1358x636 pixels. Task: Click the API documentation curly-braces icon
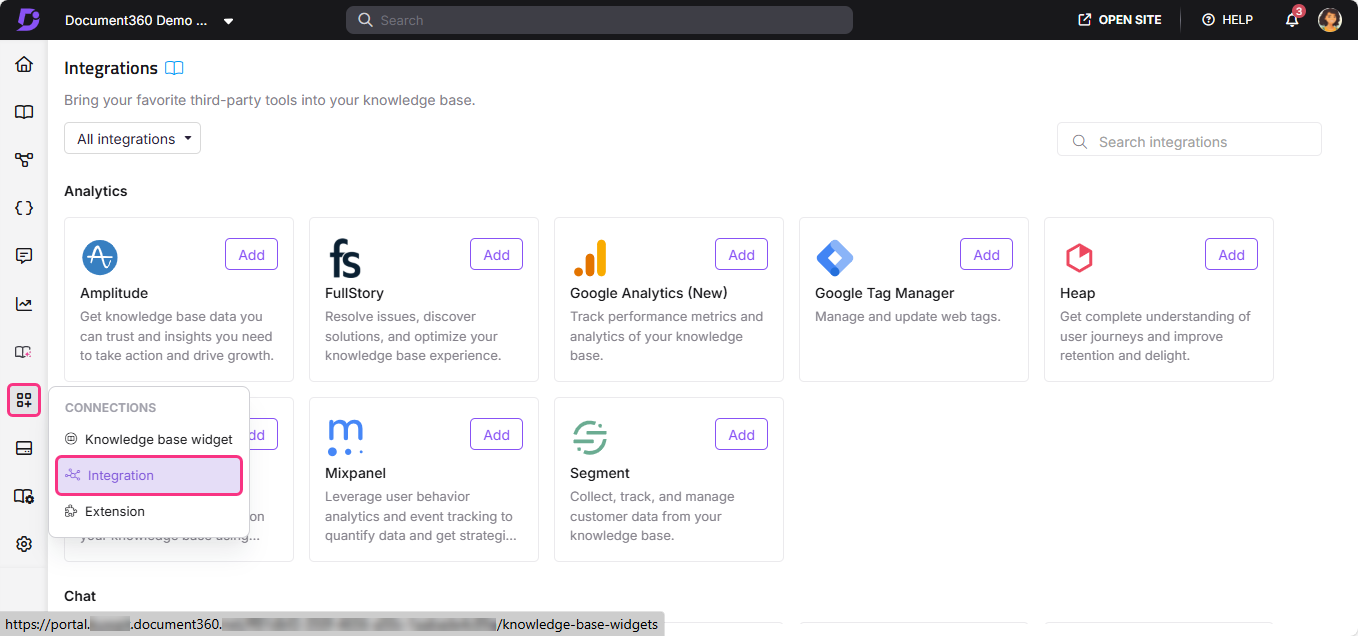pyautogui.click(x=23, y=207)
